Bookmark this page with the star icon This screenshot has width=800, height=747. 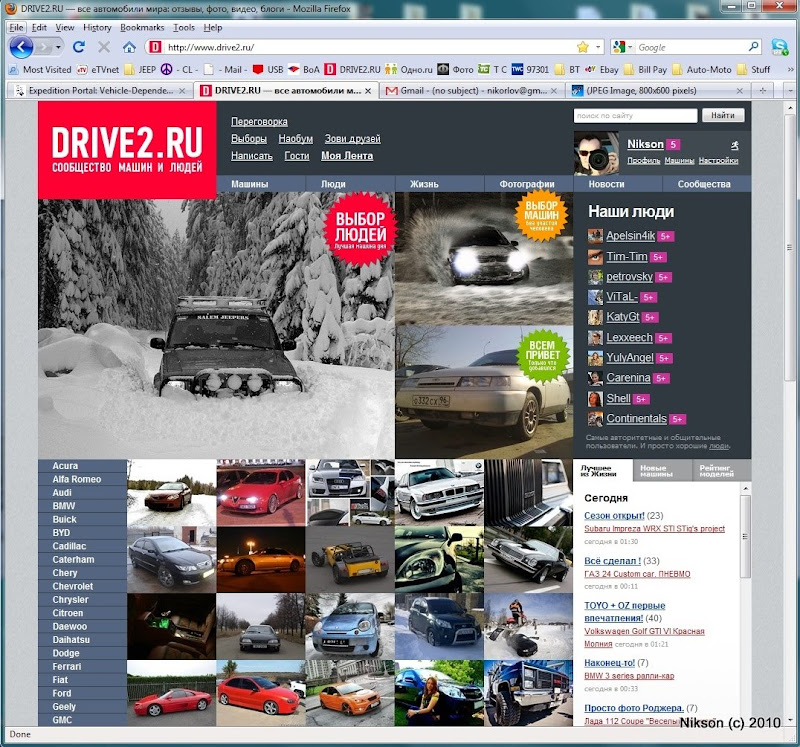coord(583,47)
